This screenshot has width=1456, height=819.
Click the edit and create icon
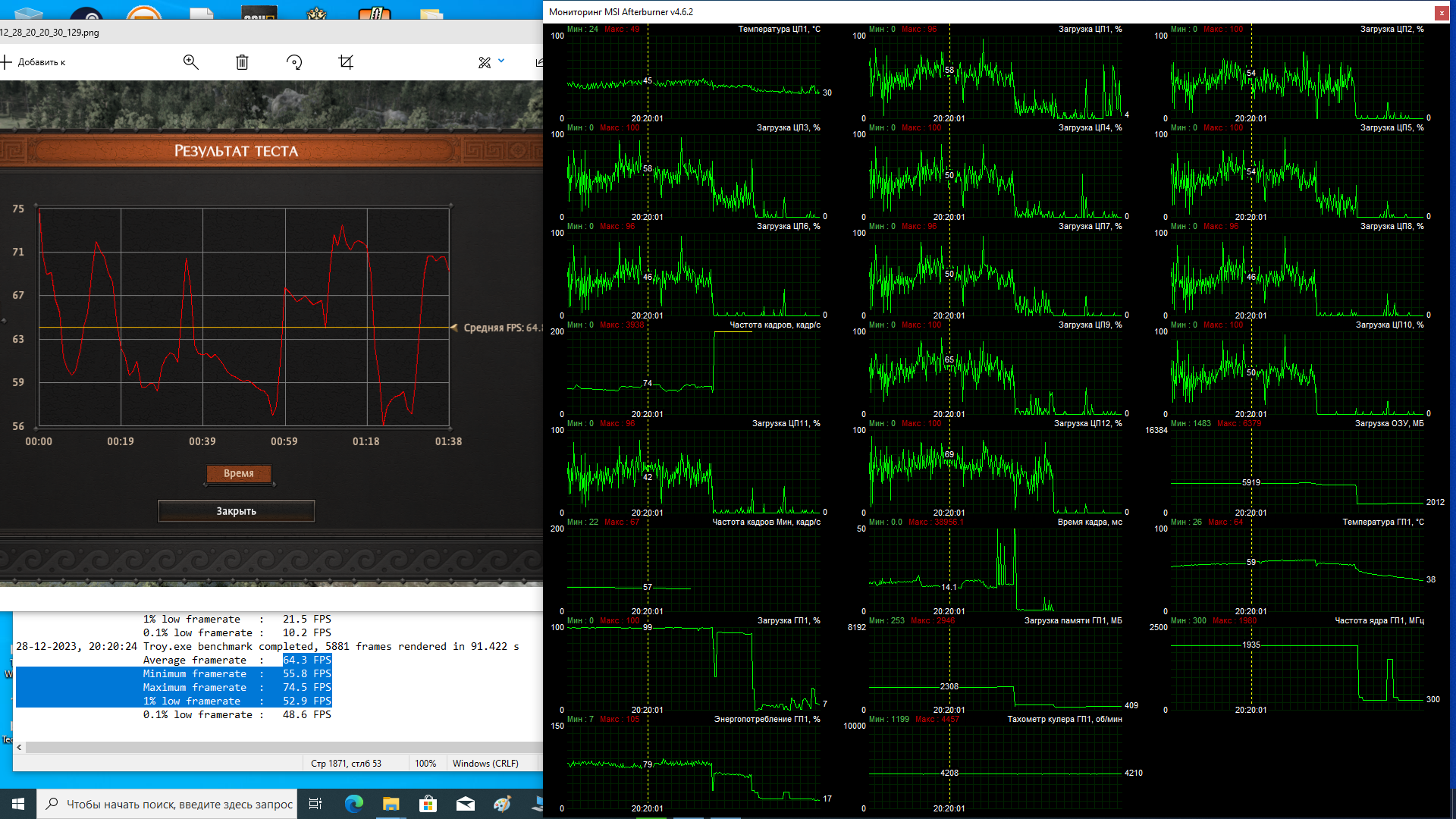click(485, 62)
